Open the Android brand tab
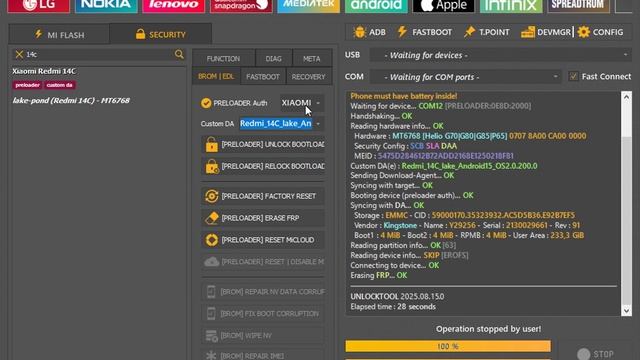Image resolution: width=640 pixels, height=360 pixels. tap(376, 6)
